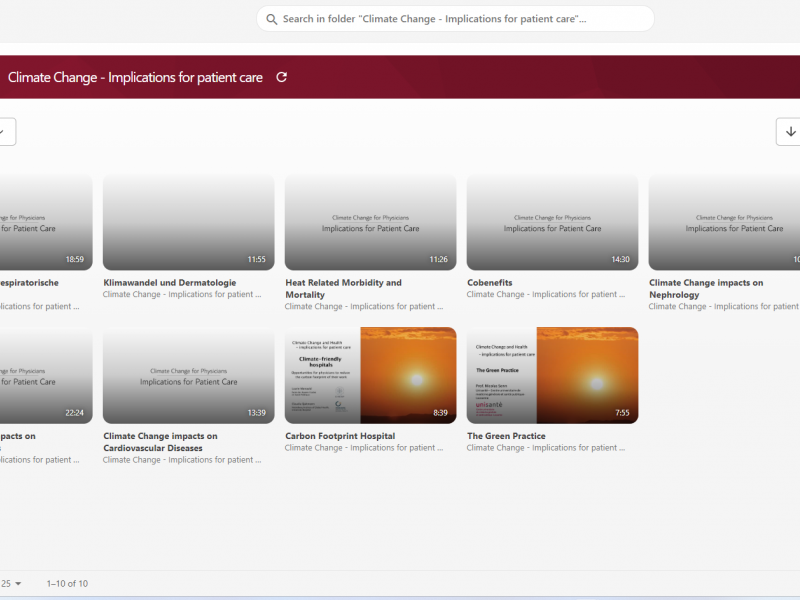The width and height of the screenshot is (800, 600).
Task: Click the Cobenefits title link
Action: coord(490,283)
